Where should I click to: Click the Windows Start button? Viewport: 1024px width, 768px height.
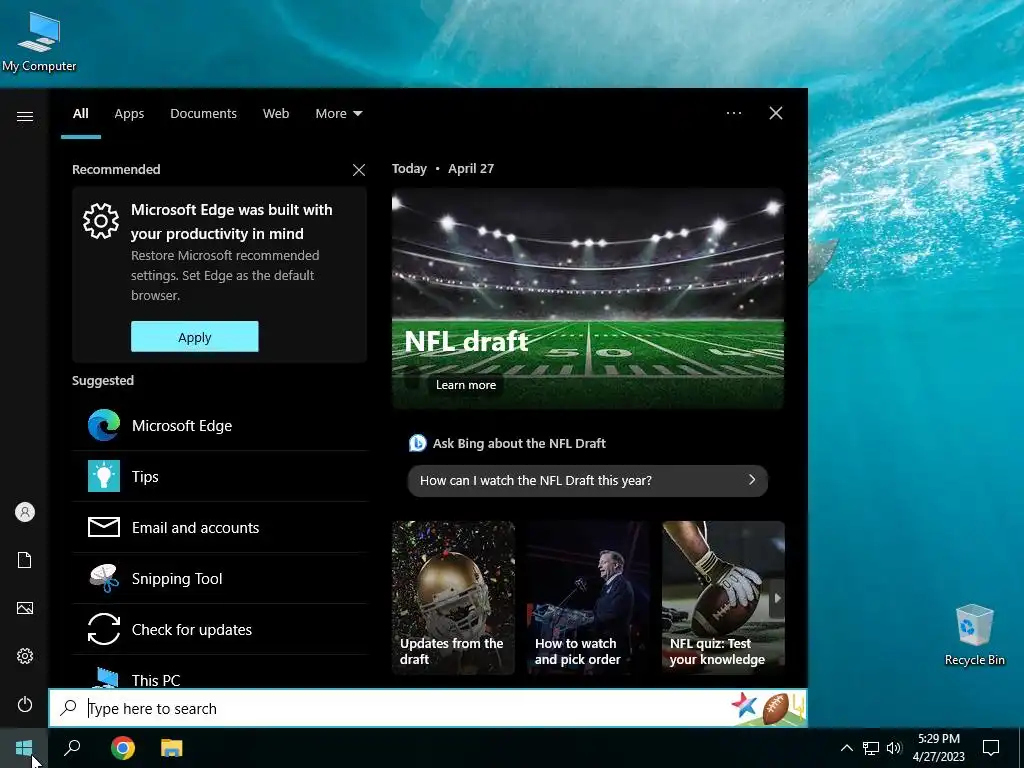point(24,748)
